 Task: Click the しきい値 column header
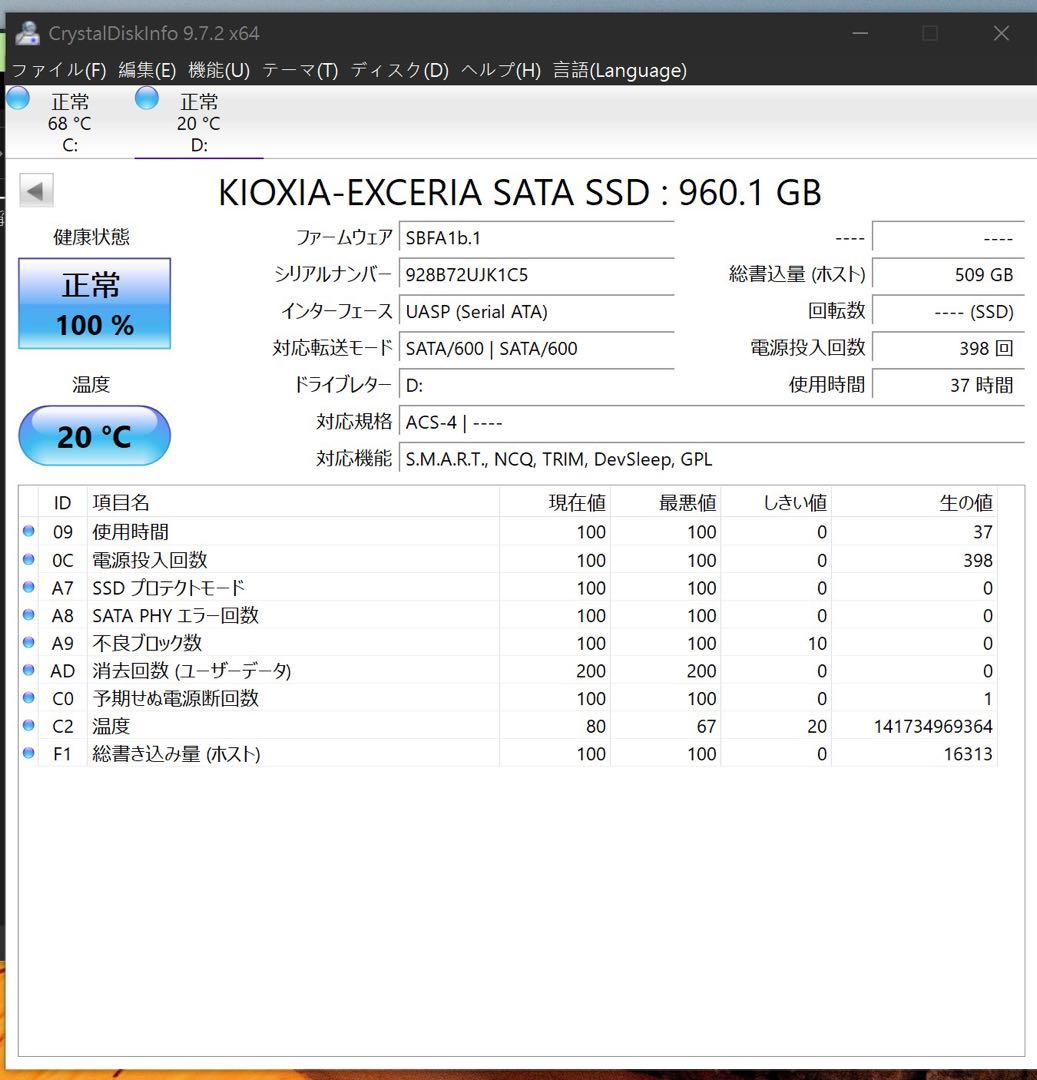click(x=776, y=503)
